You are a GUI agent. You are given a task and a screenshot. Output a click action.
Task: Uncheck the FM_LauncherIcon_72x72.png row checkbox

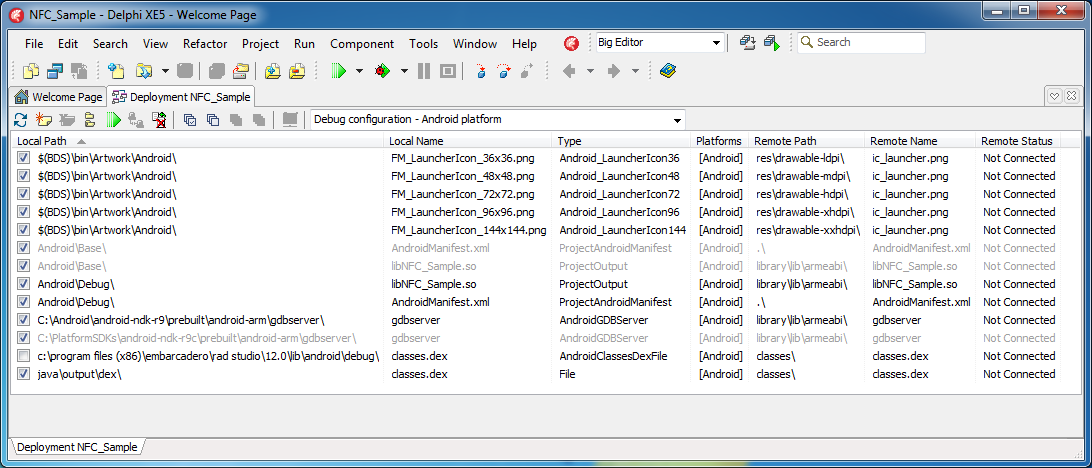coord(24,194)
